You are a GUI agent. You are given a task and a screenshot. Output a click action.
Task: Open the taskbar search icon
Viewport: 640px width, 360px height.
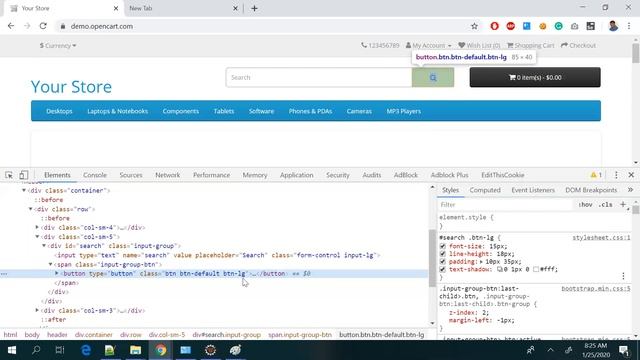pos(36,350)
